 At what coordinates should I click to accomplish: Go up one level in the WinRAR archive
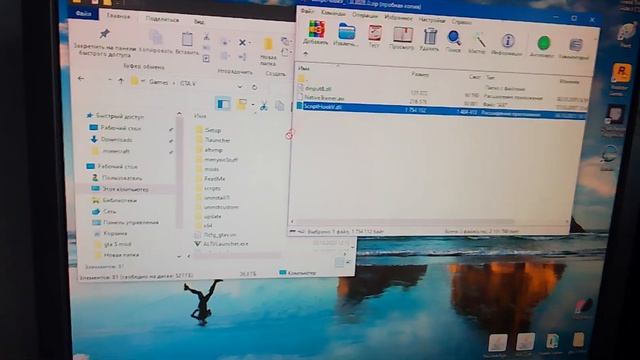306,53
